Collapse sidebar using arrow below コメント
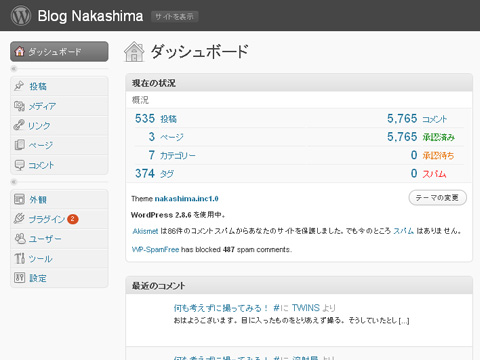The height and width of the screenshot is (360, 480). click(14, 182)
